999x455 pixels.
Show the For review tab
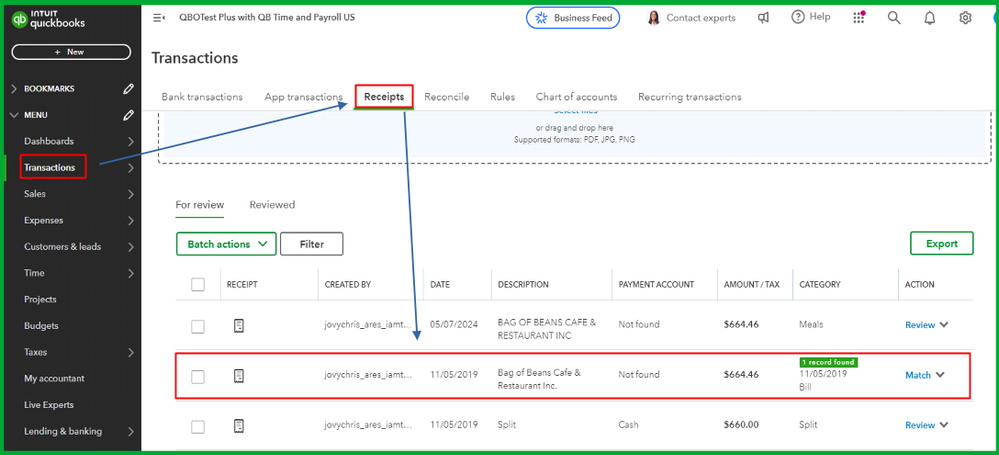[x=199, y=205]
